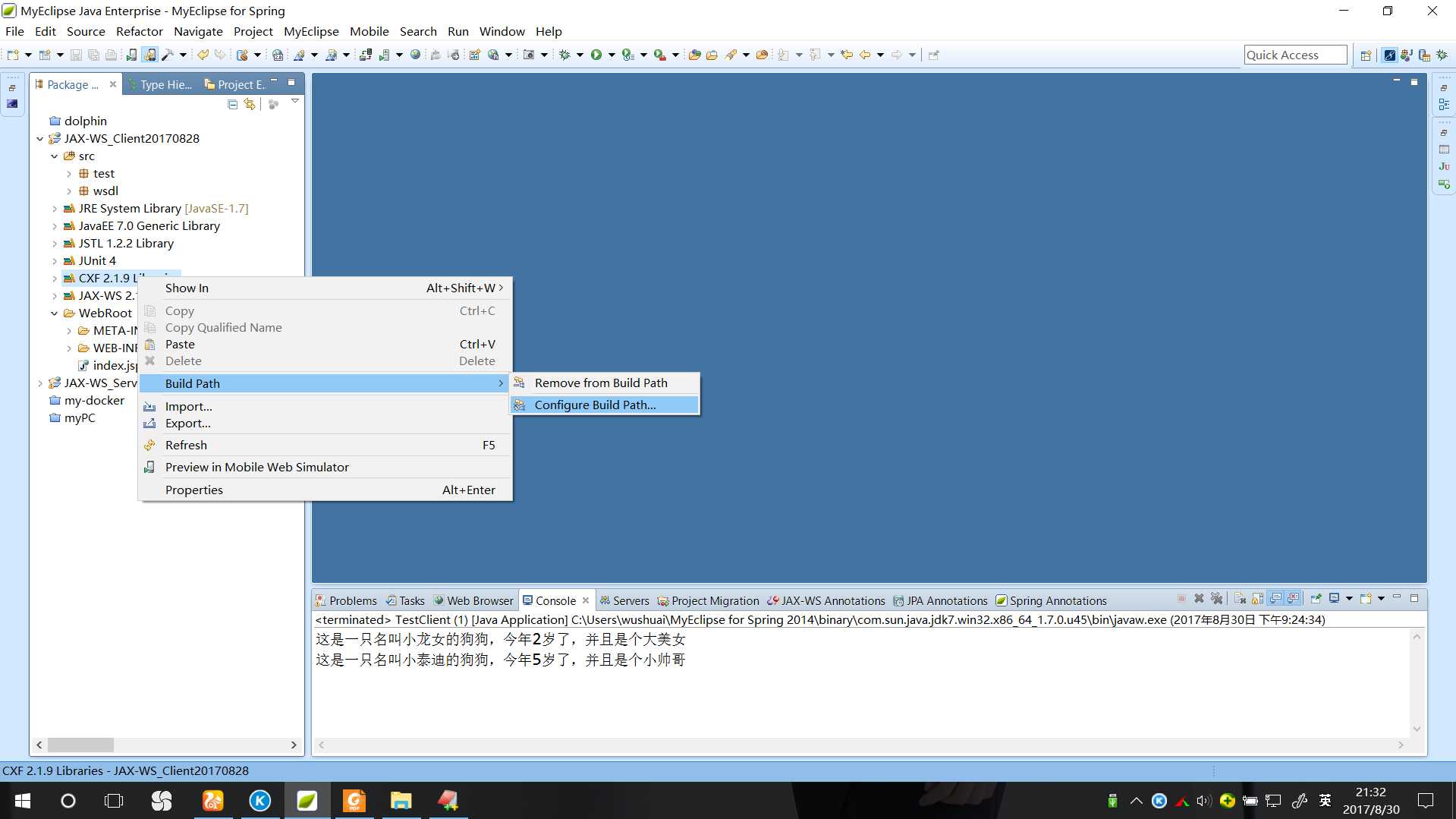Click Import... in the context menu
Screen dimensions: 1456x819
325,407
